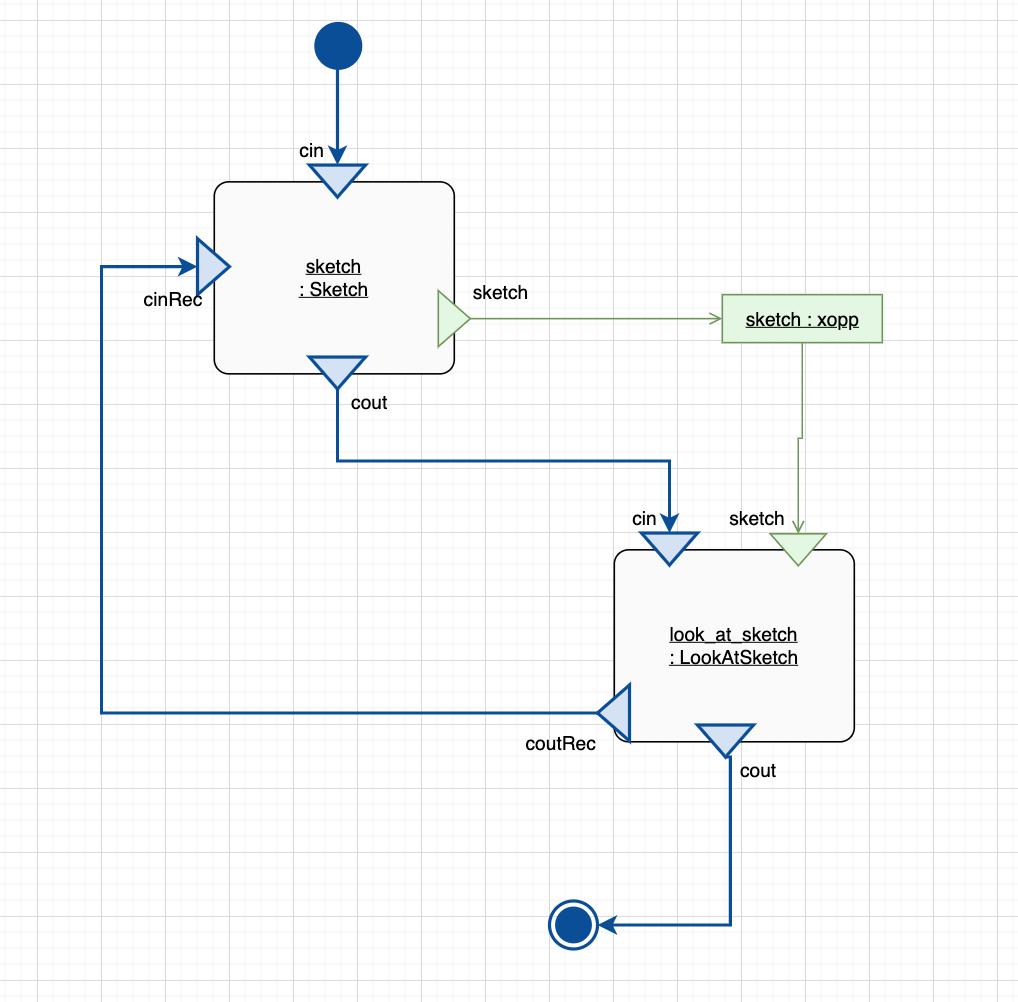The image size is (1018, 1002).
Task: Select the blue edge entering the final node
Action: [x=730, y=850]
